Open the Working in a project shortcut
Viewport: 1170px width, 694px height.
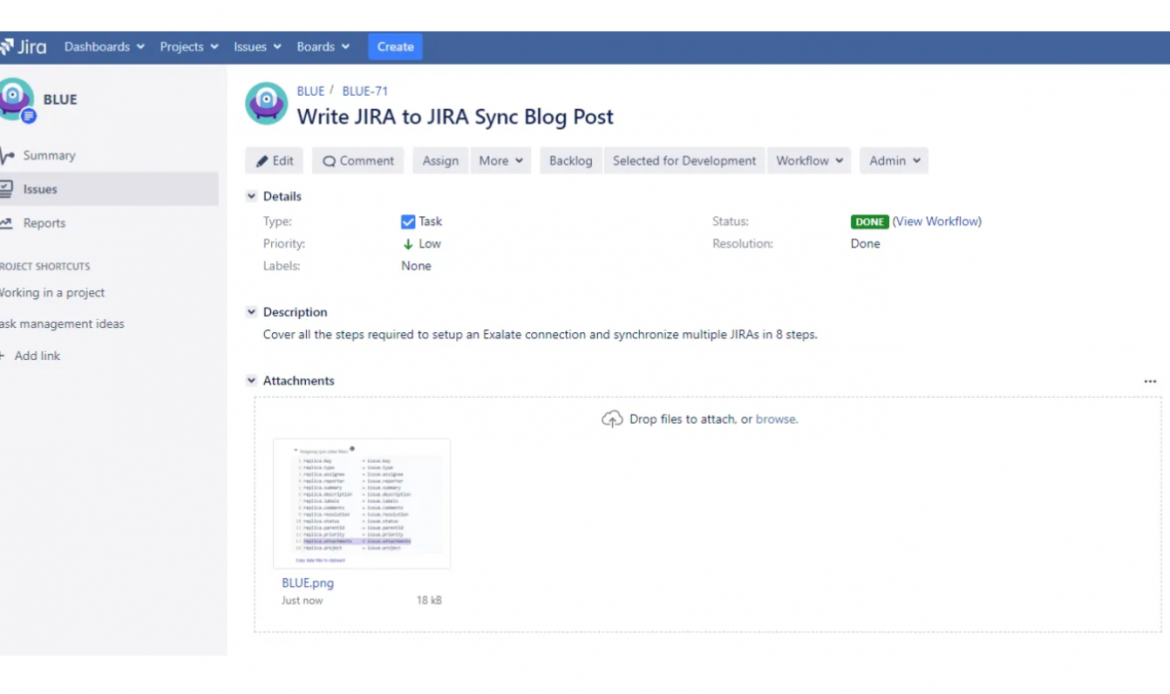[x=52, y=293]
